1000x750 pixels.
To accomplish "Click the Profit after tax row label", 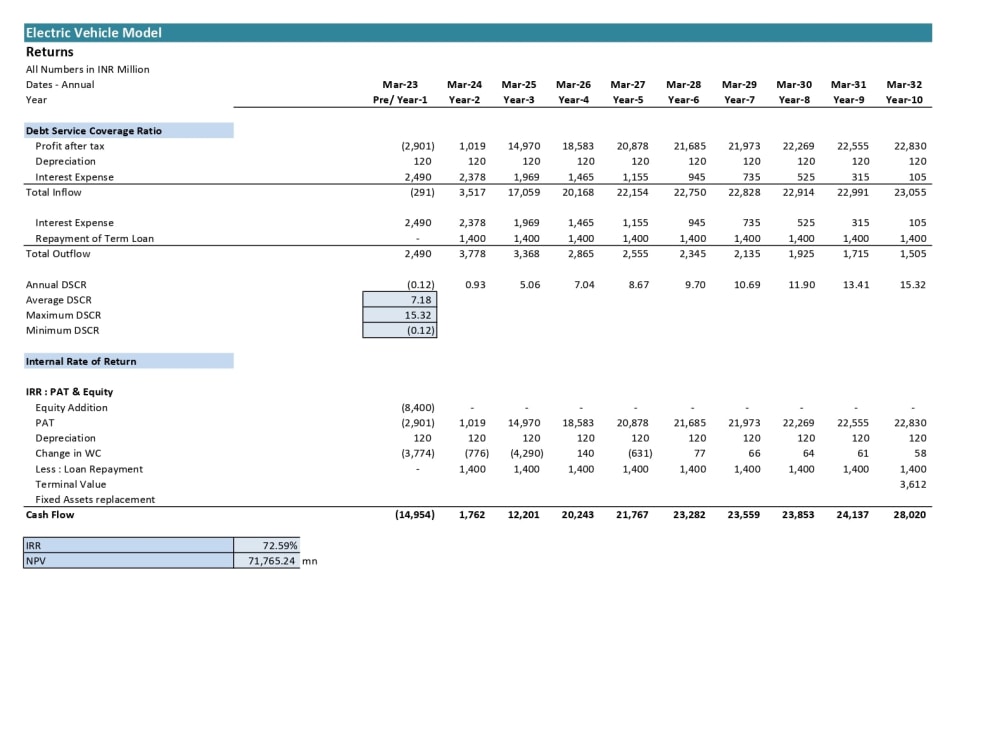I will 70,146.
